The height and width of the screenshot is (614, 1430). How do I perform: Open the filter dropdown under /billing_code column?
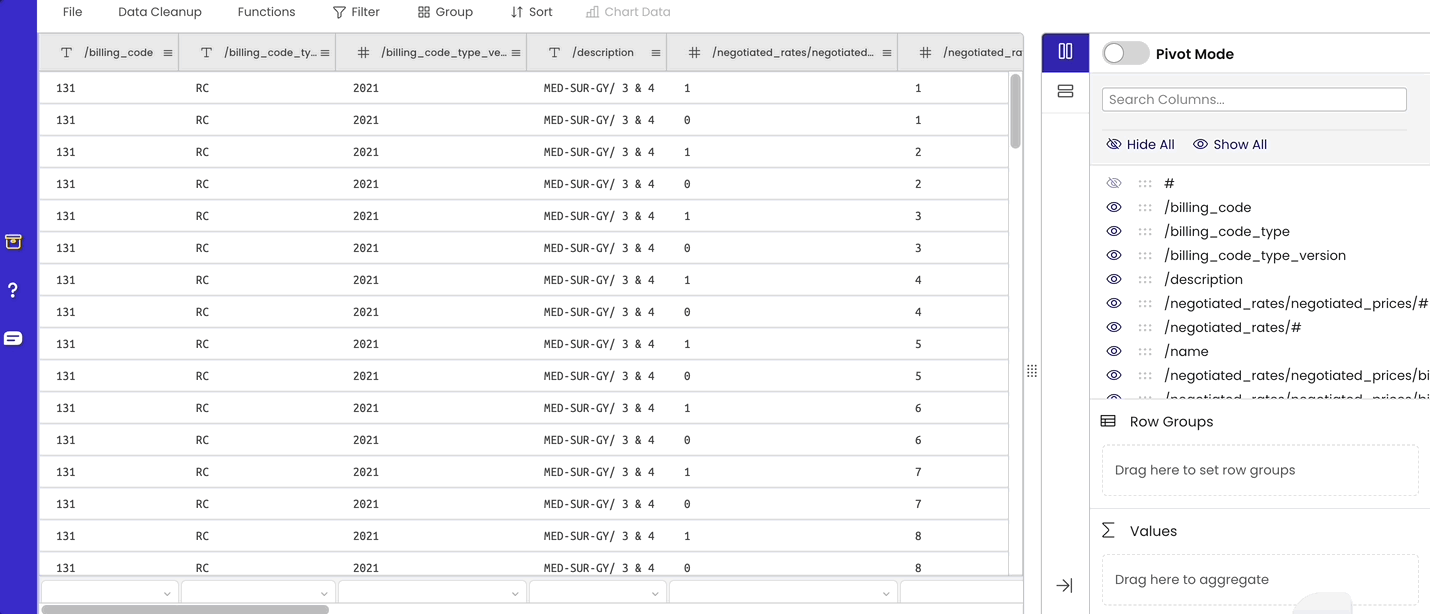coord(109,591)
